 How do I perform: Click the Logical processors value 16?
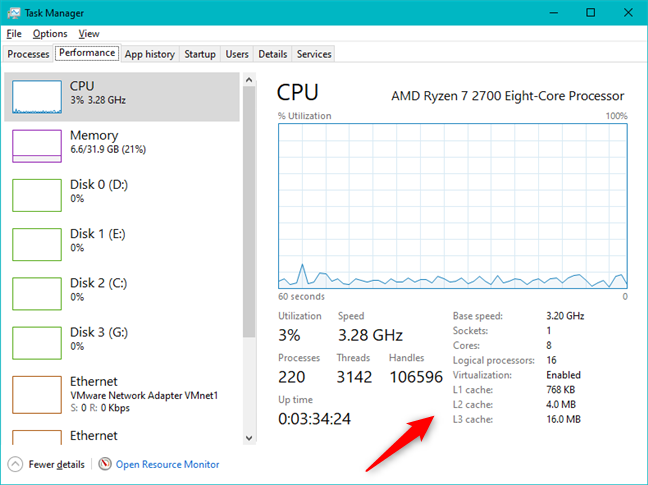click(551, 360)
